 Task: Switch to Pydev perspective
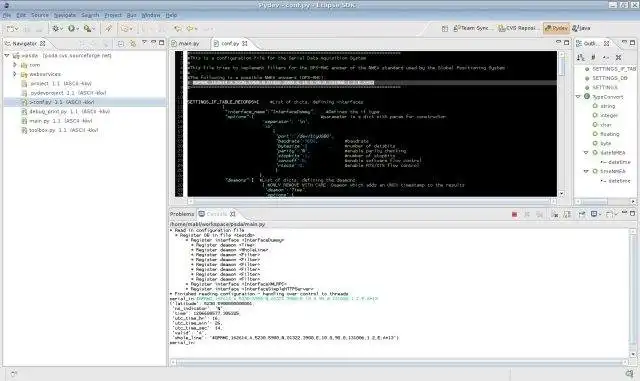point(556,28)
